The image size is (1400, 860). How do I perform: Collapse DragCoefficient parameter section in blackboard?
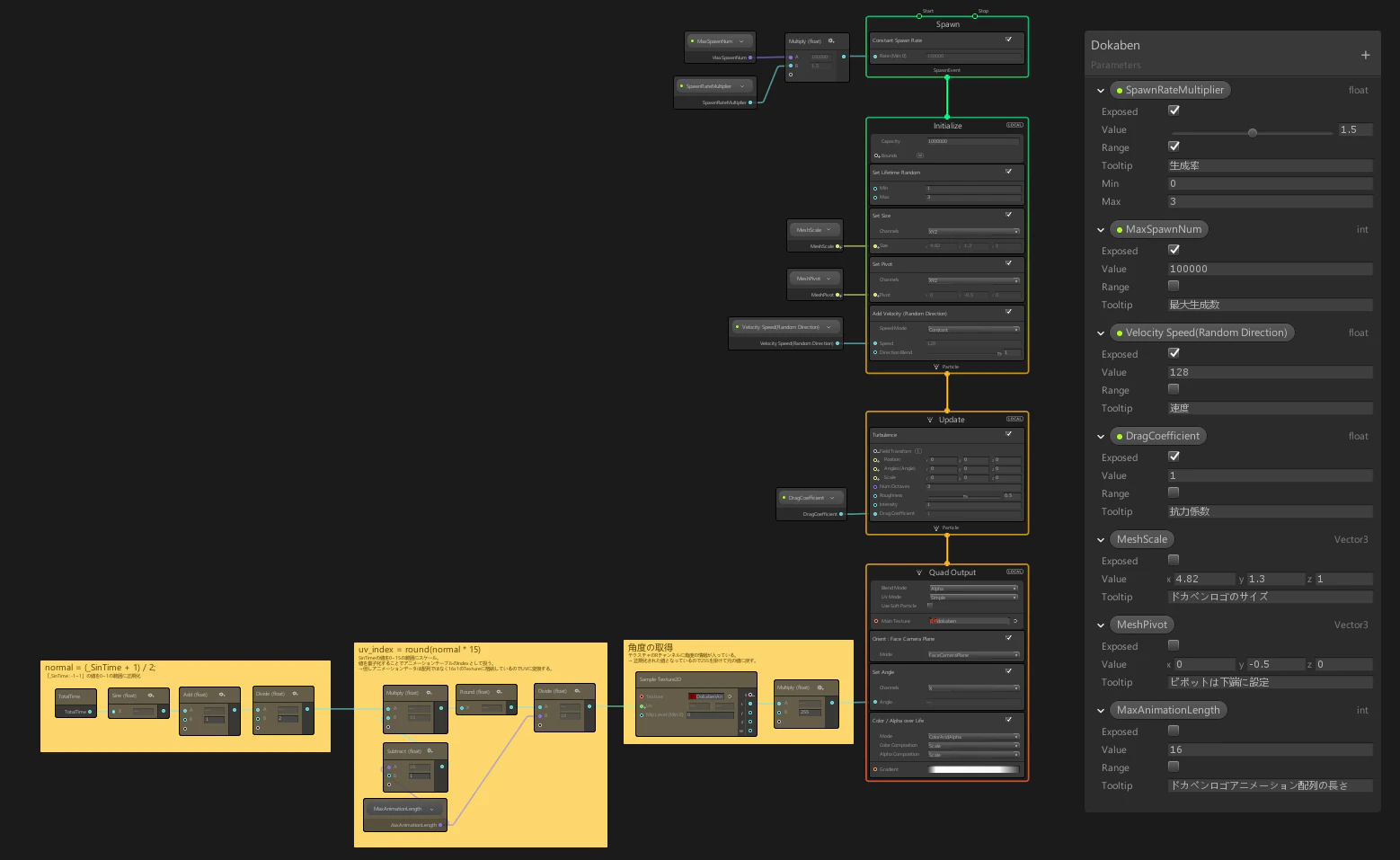point(1101,437)
